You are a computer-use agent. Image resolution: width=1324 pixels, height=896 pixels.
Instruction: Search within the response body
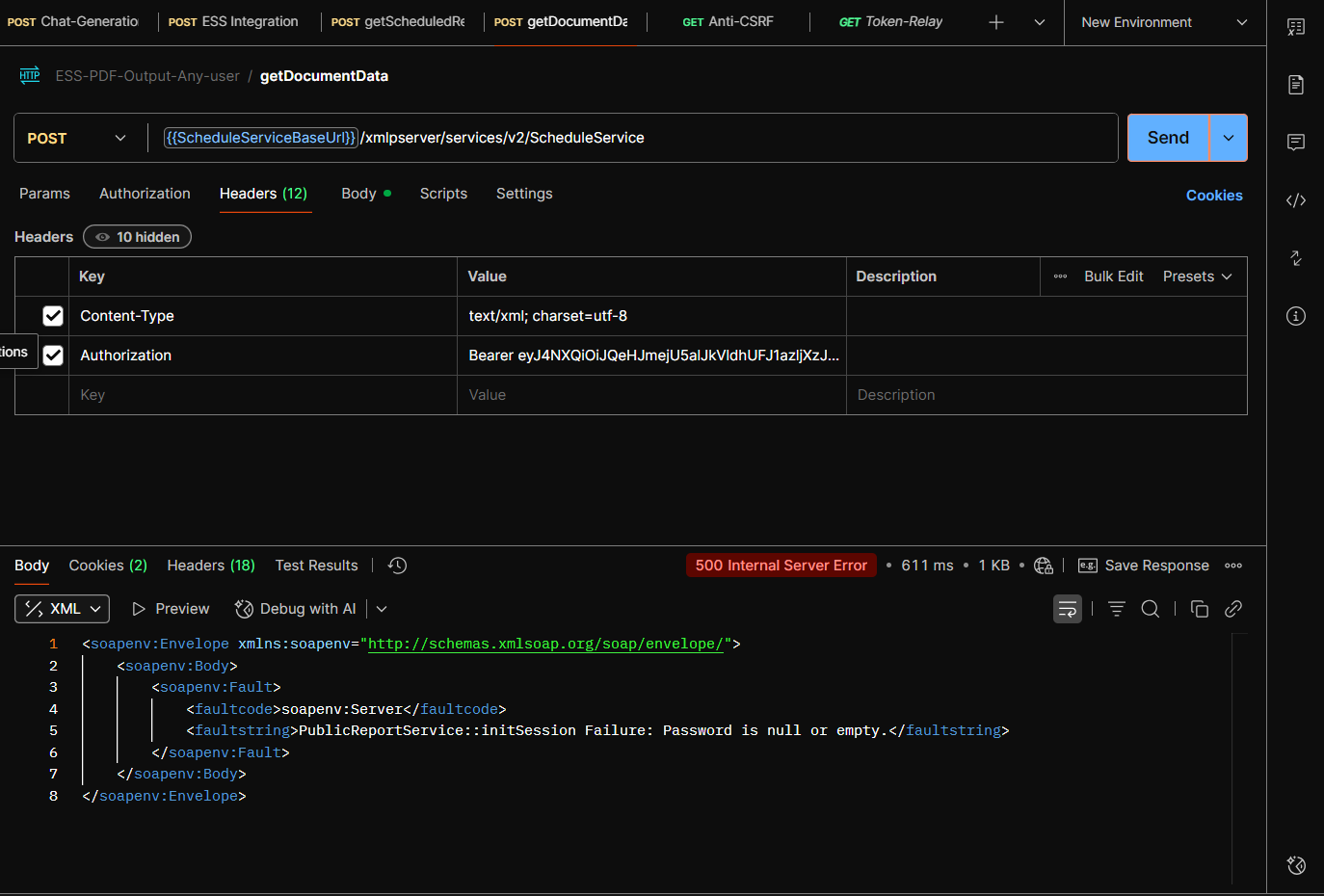pos(1151,609)
